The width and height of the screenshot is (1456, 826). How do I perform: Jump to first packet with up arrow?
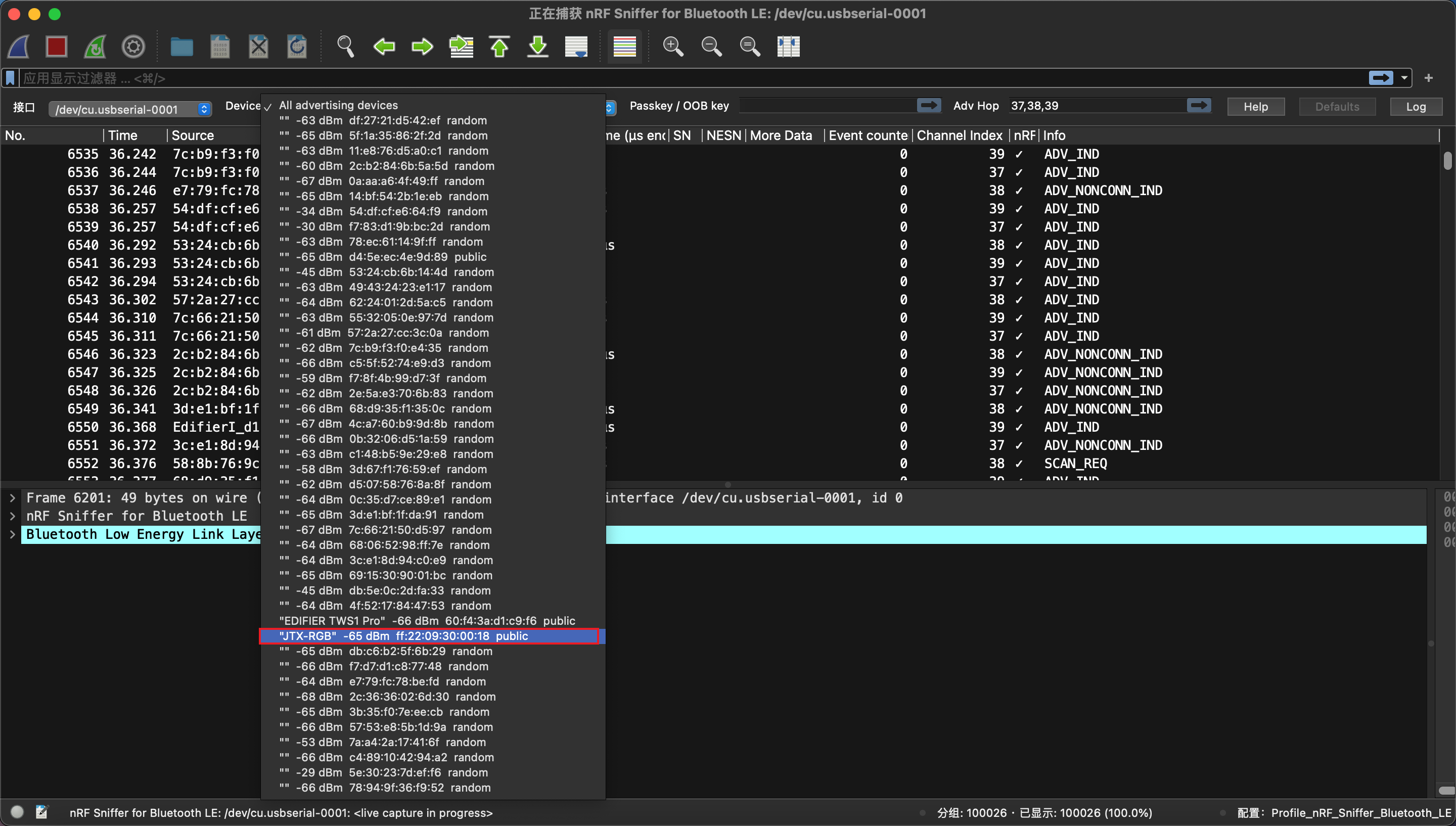(x=499, y=46)
